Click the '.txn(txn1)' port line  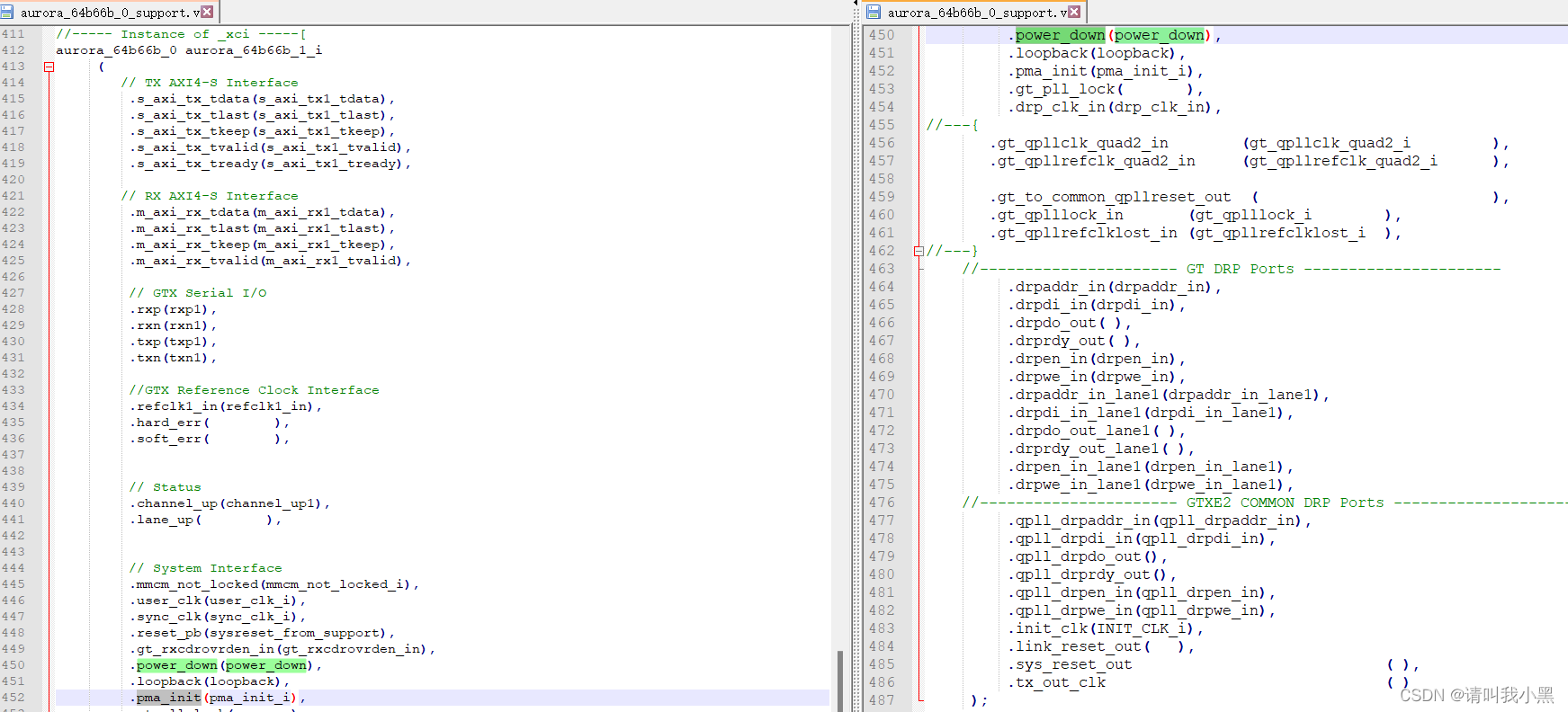click(x=173, y=358)
